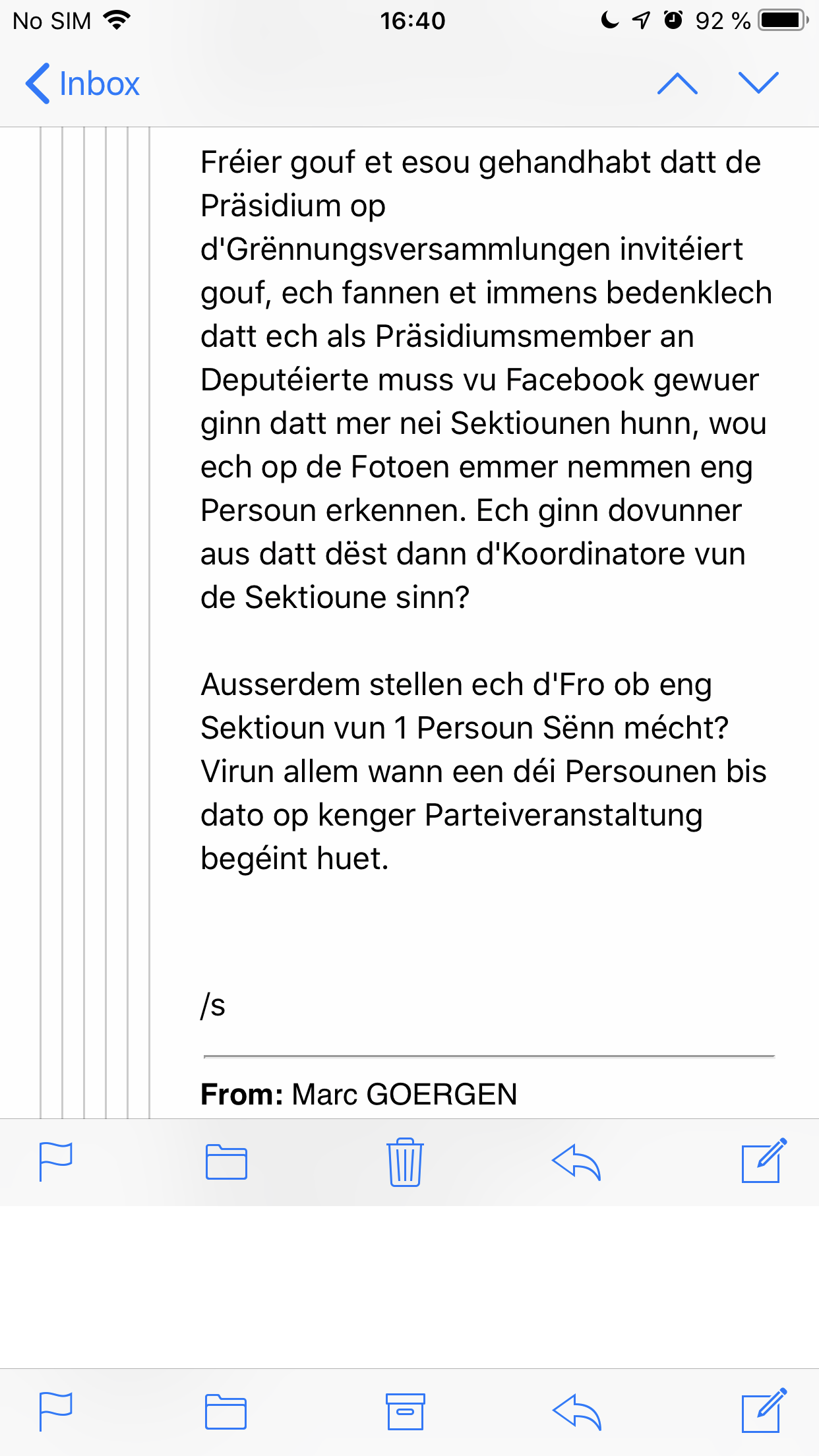Open move-to-folder in the trash toolbar
The height and width of the screenshot is (1456, 819).
pos(226,1162)
